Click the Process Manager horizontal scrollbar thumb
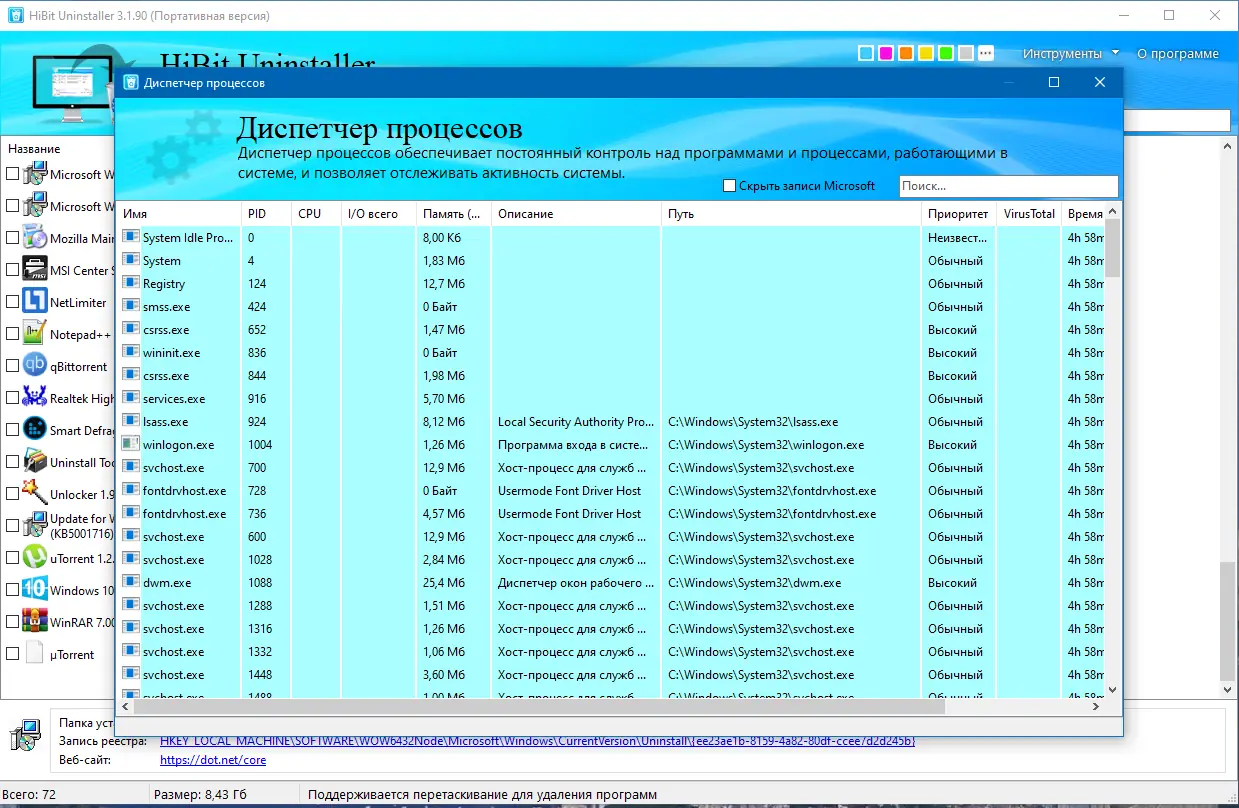This screenshot has width=1239, height=808. (539, 705)
